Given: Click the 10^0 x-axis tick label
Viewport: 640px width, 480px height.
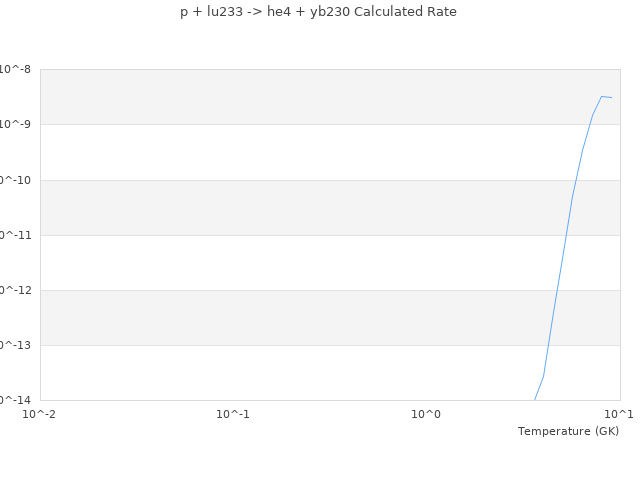Looking at the screenshot, I should coord(426,414).
